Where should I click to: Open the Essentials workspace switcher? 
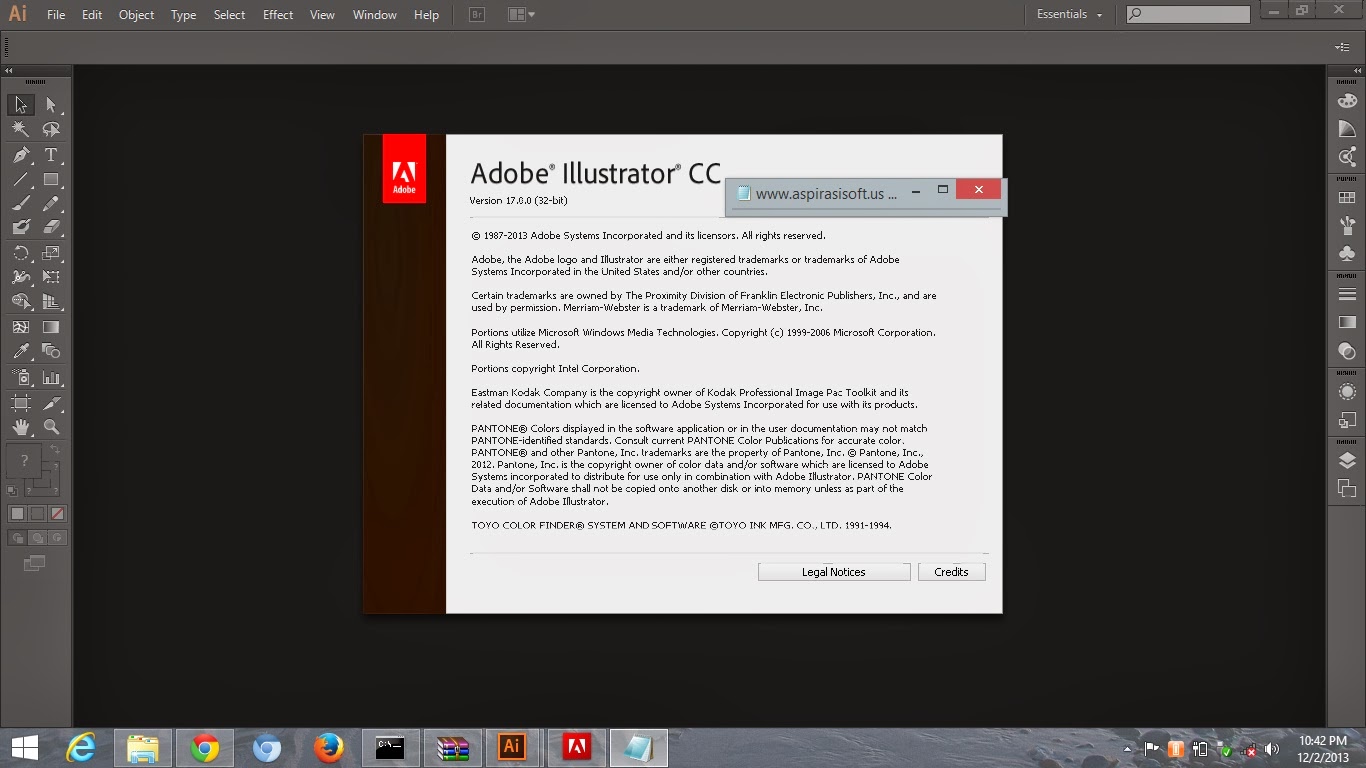tap(1069, 15)
